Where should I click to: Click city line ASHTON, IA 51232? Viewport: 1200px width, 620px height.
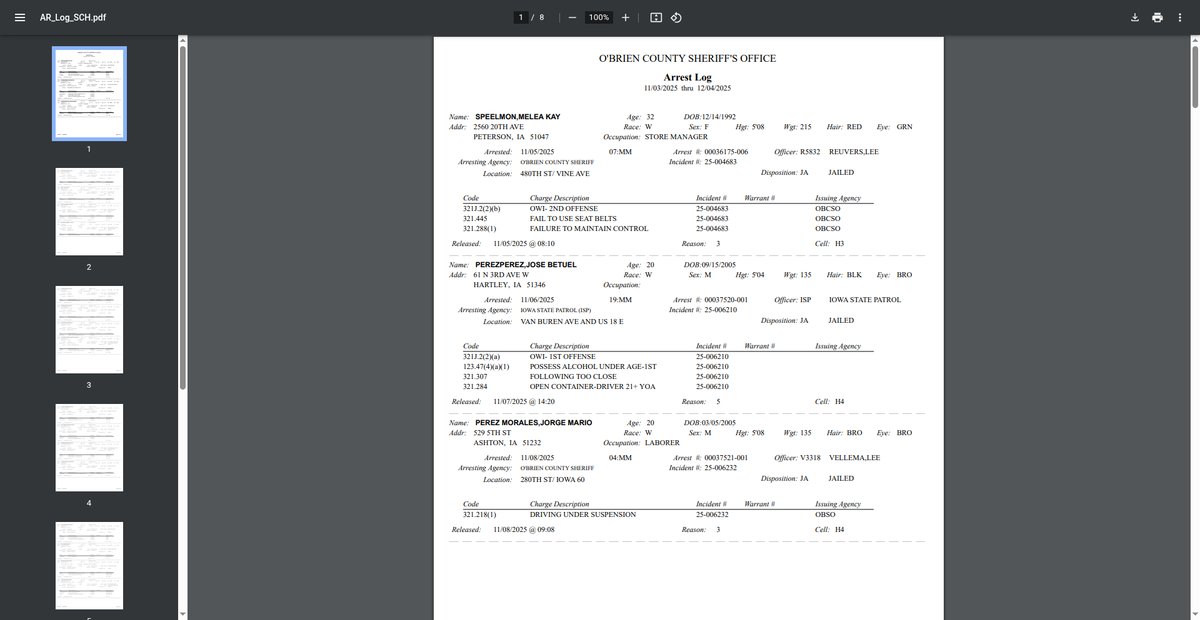tap(507, 442)
